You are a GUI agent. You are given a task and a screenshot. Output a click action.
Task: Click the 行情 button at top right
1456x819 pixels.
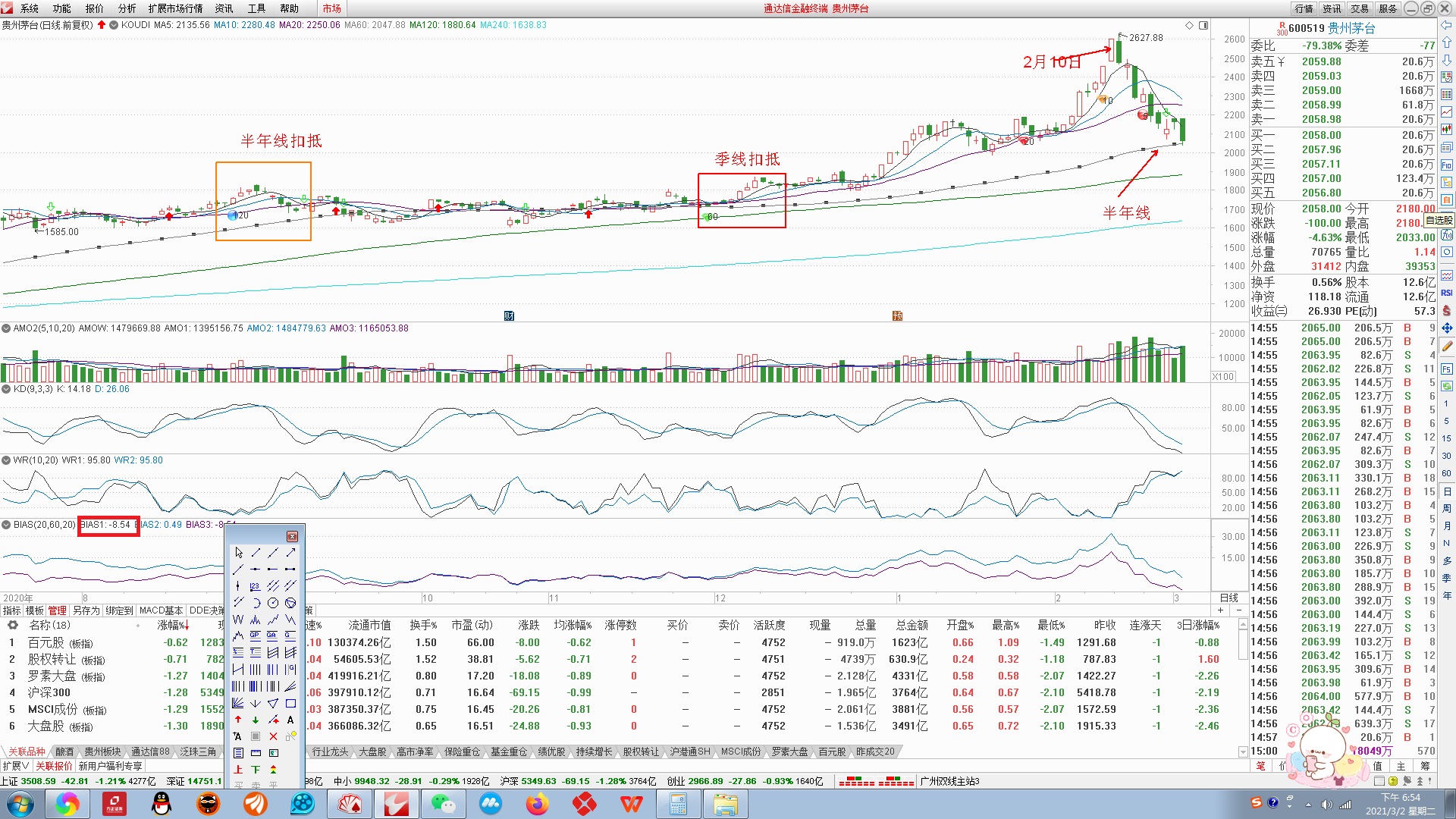[1304, 8]
